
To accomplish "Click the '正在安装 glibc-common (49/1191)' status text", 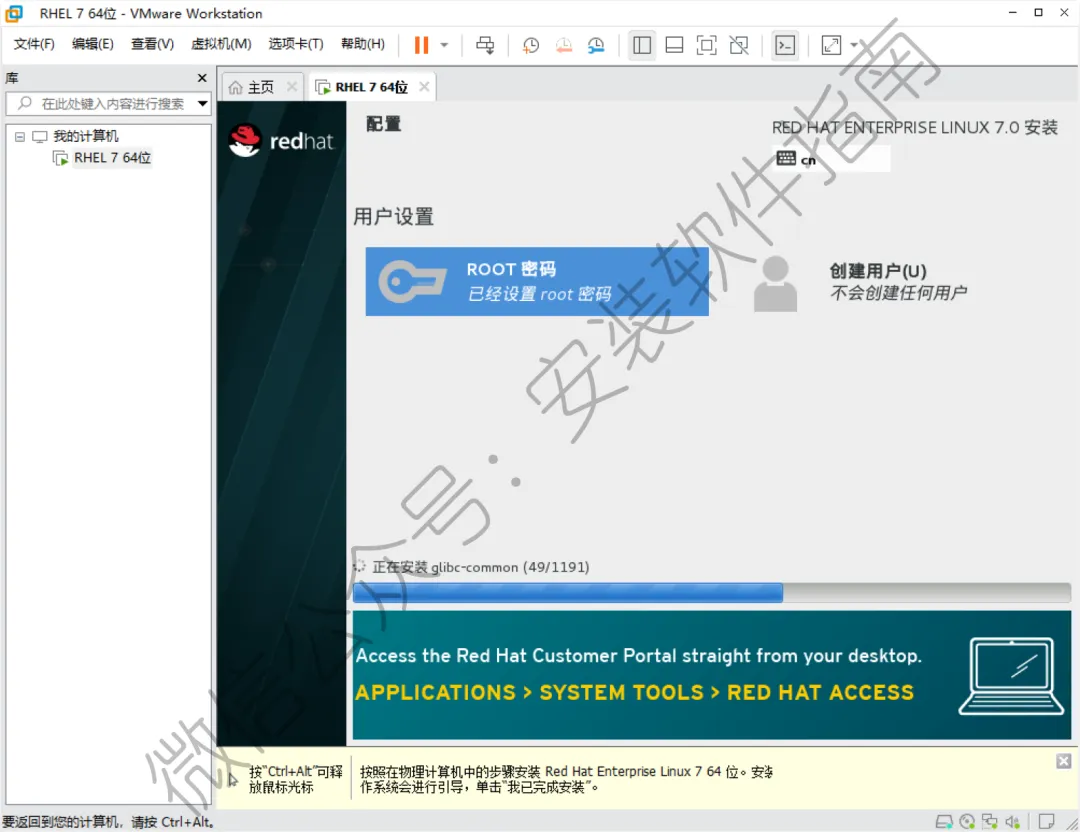I will coord(481,568).
